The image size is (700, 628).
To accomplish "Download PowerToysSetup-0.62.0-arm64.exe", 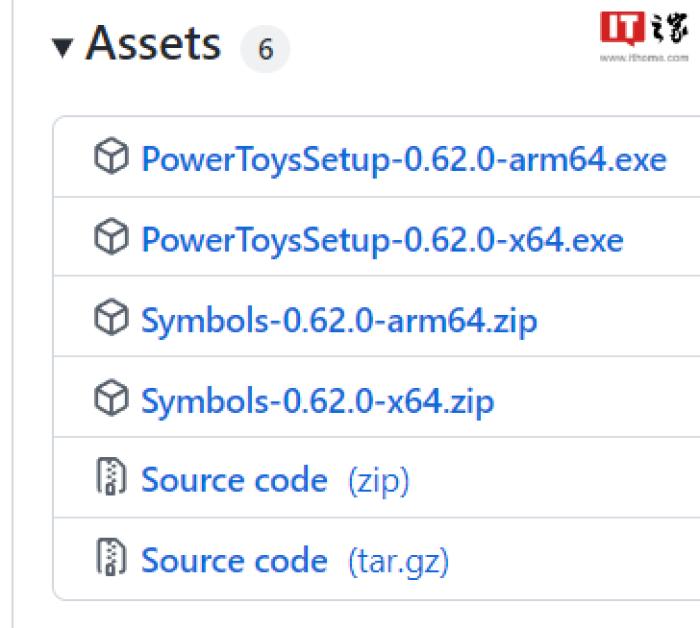I will click(404, 159).
